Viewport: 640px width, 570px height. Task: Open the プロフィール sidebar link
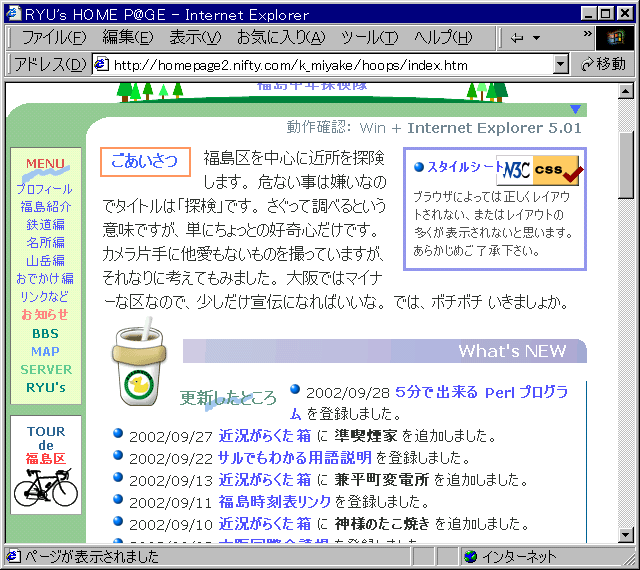coord(44,189)
